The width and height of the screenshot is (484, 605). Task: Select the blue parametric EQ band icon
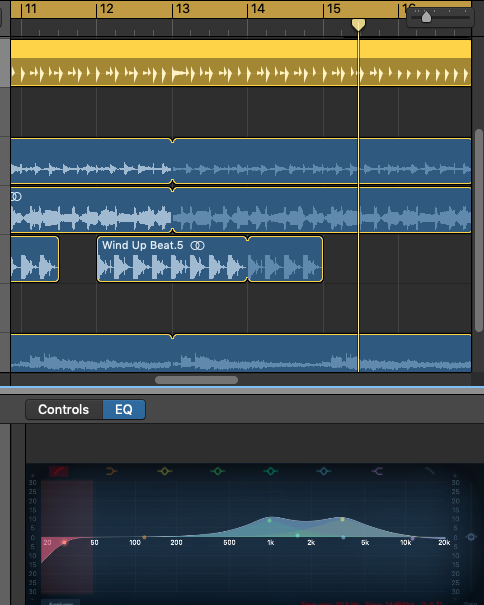324,471
